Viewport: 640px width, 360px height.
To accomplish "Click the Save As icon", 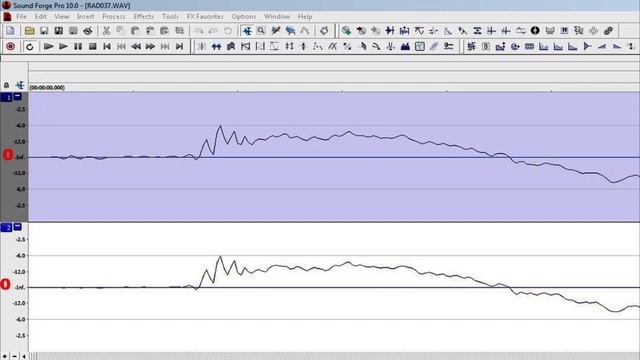I will [59, 31].
